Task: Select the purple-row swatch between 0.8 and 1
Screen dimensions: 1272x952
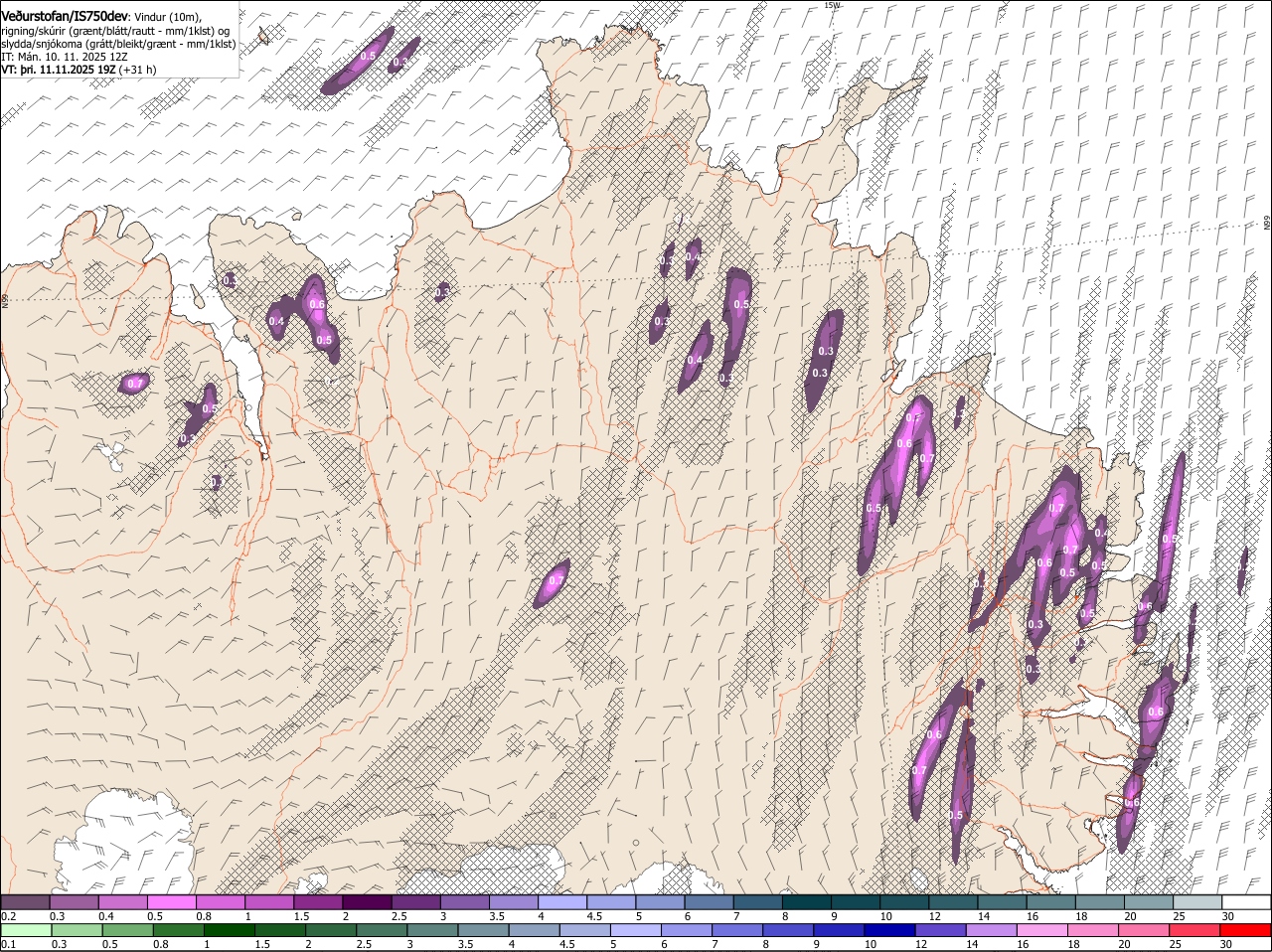Action: (x=221, y=901)
